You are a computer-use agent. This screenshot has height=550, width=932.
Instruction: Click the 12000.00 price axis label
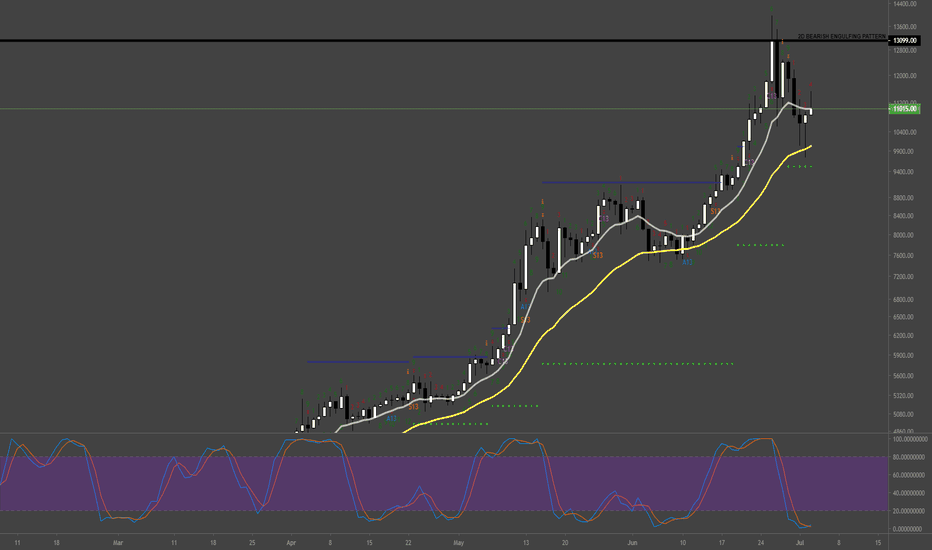click(904, 76)
